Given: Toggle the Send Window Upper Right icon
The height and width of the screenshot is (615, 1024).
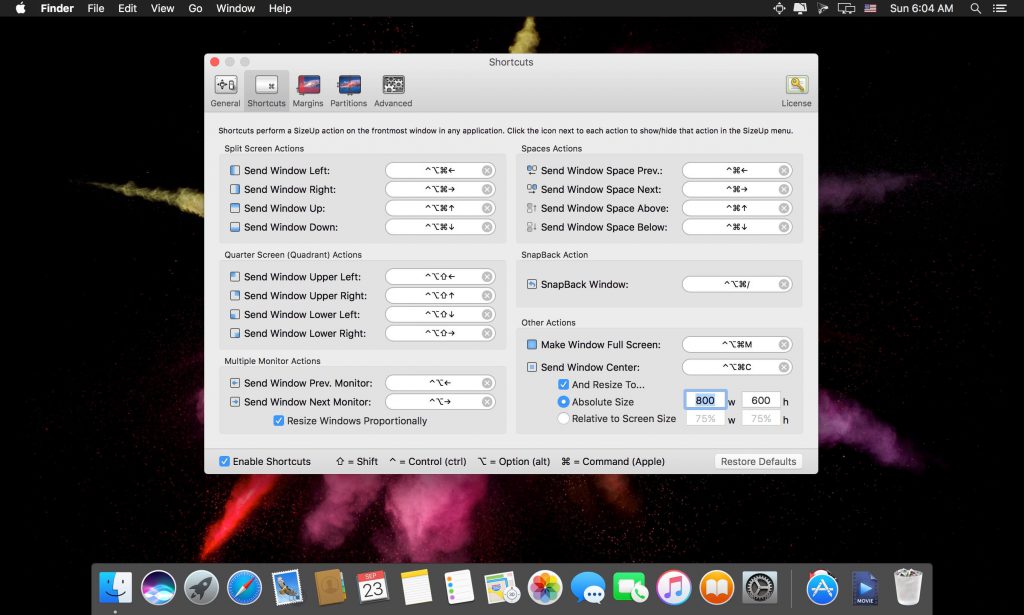Looking at the screenshot, I should tap(235, 296).
